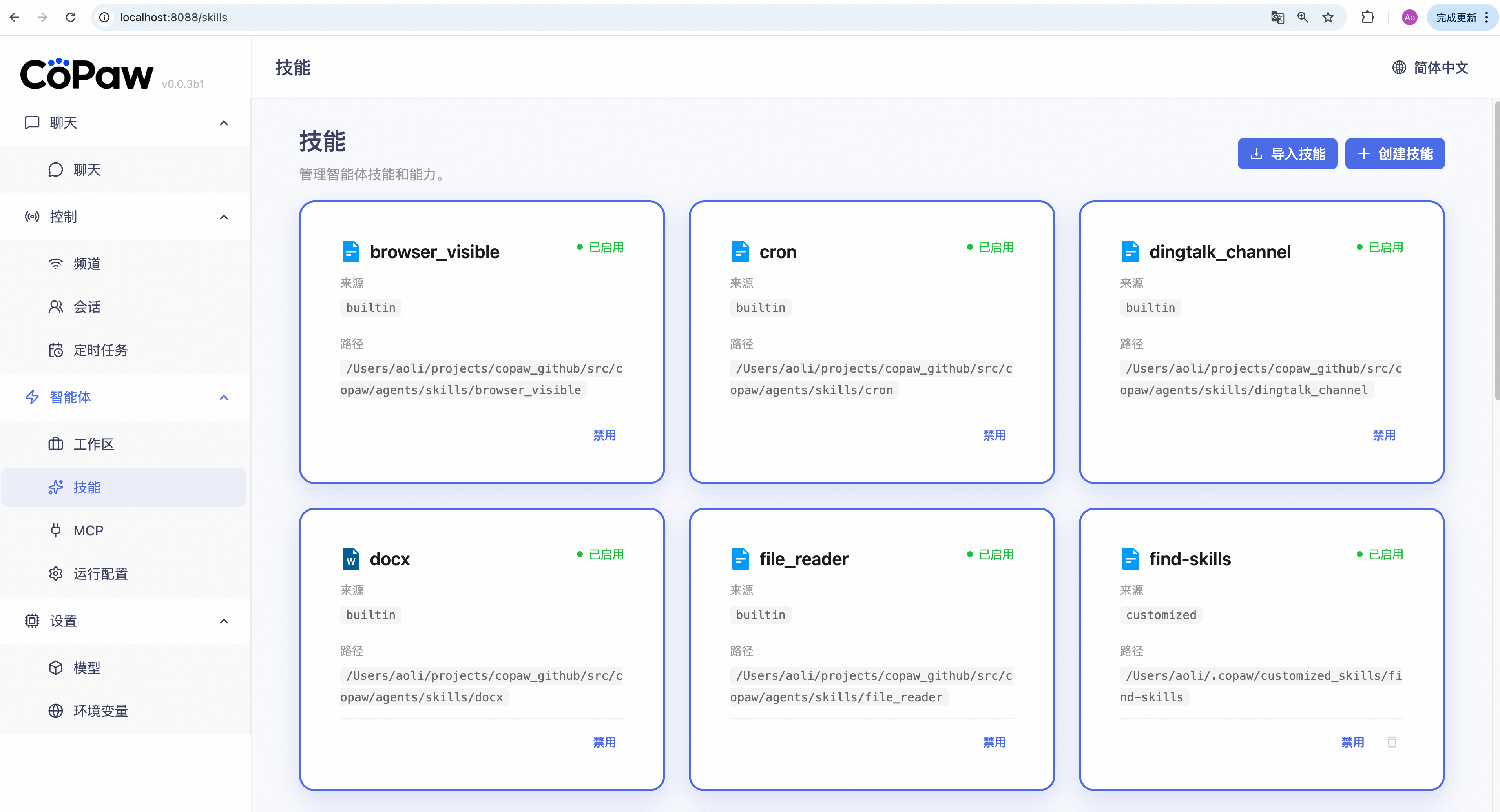Disable the docx skill
1500x812 pixels.
(x=604, y=742)
